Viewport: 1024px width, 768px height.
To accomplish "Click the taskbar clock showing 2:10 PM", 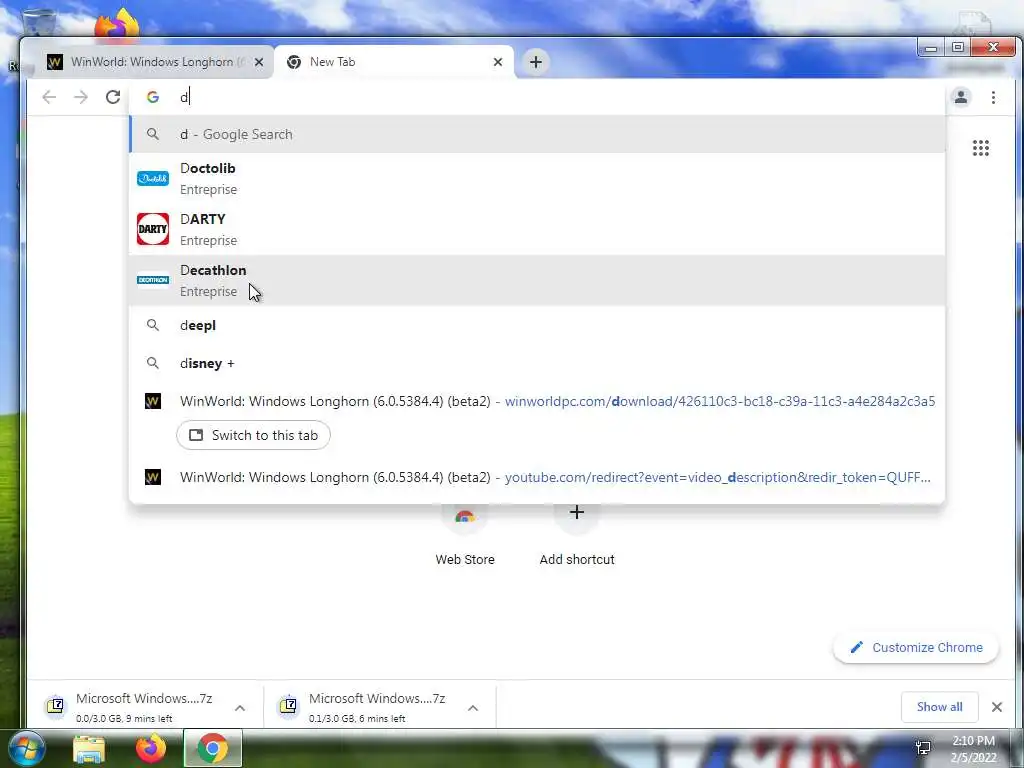I will 973,748.
